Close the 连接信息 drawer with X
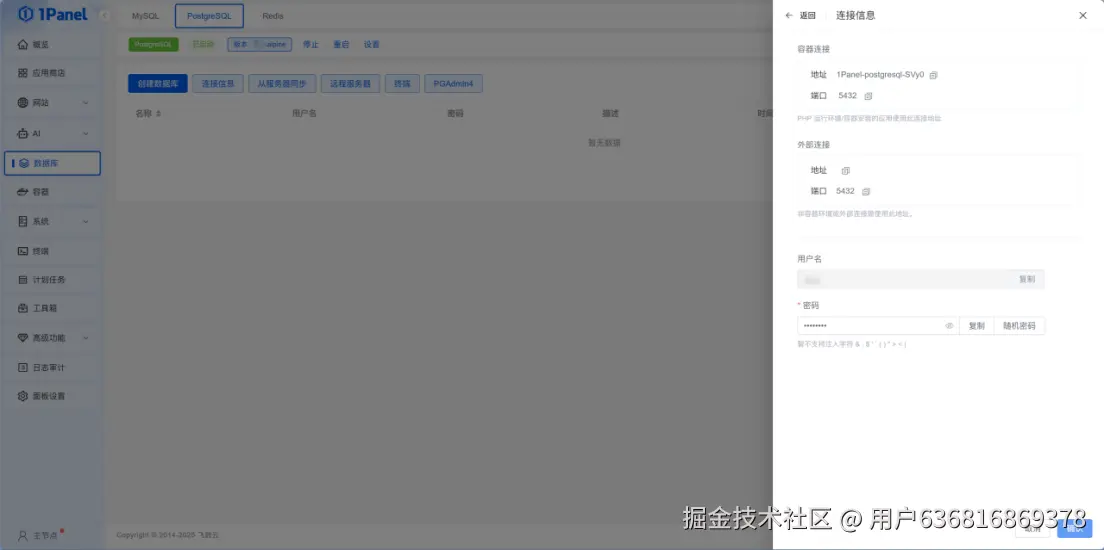 (x=1083, y=15)
